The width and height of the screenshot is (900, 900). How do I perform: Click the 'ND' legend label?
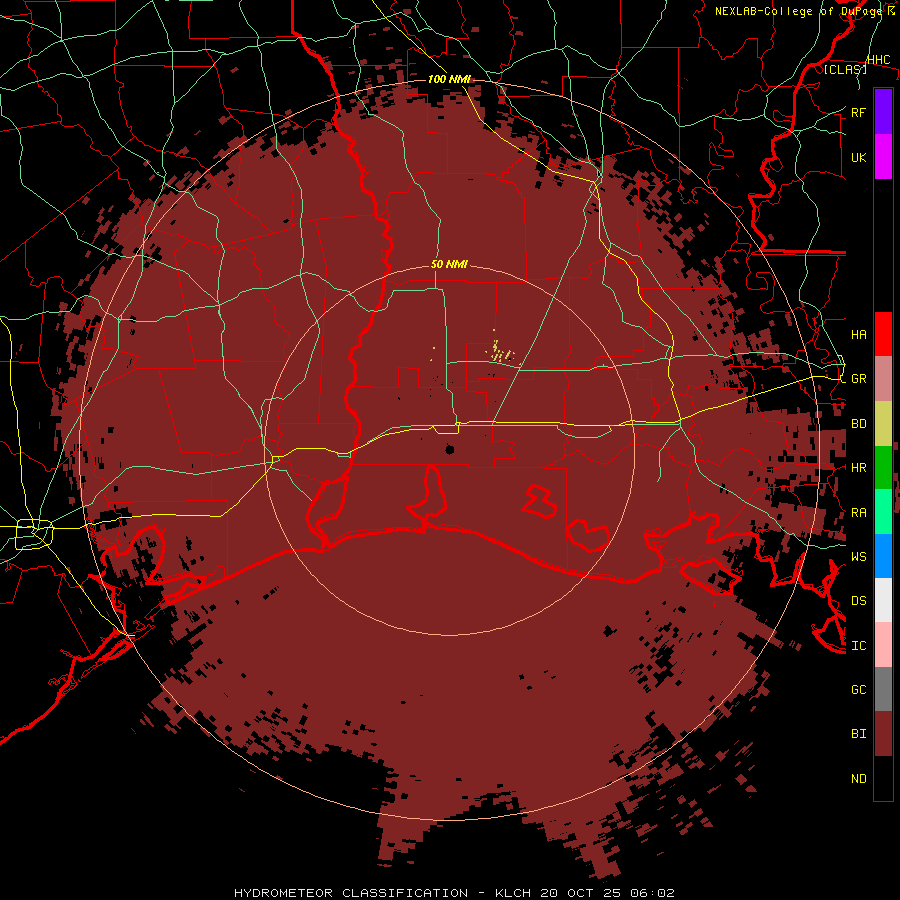(x=859, y=778)
